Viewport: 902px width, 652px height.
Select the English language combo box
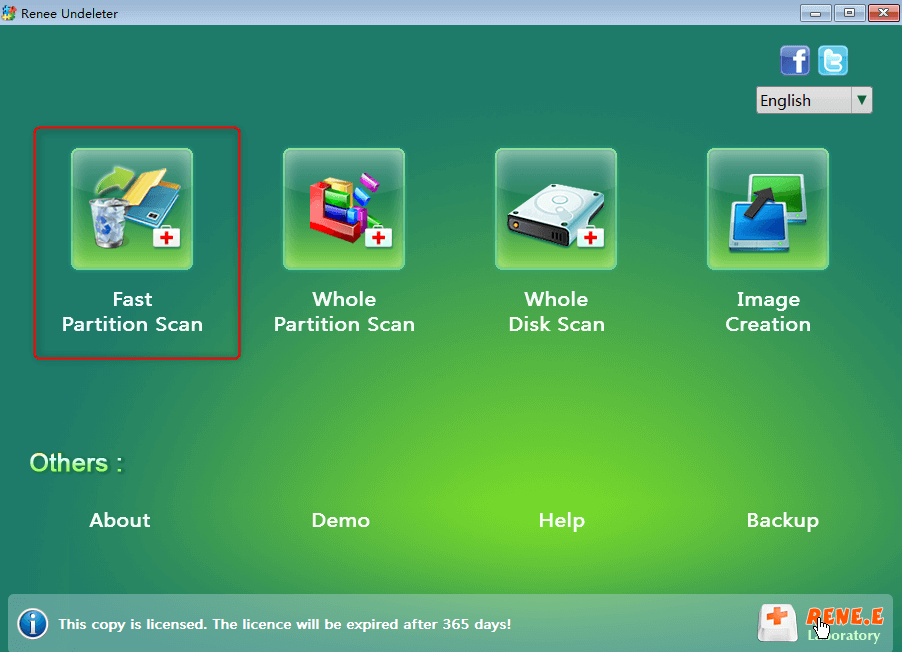(x=814, y=100)
